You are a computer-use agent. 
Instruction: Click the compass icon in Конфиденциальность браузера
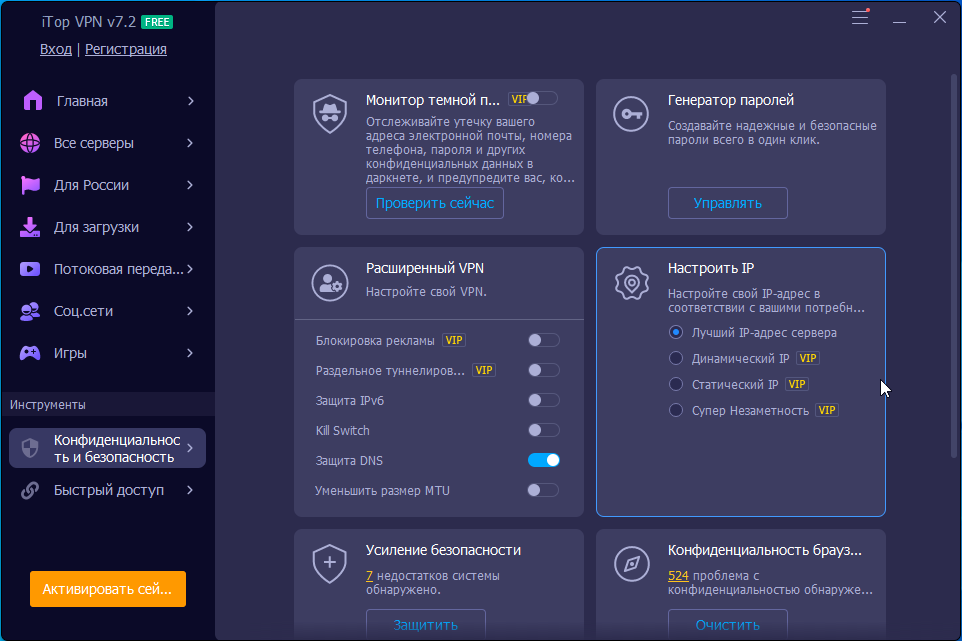pyautogui.click(x=631, y=563)
